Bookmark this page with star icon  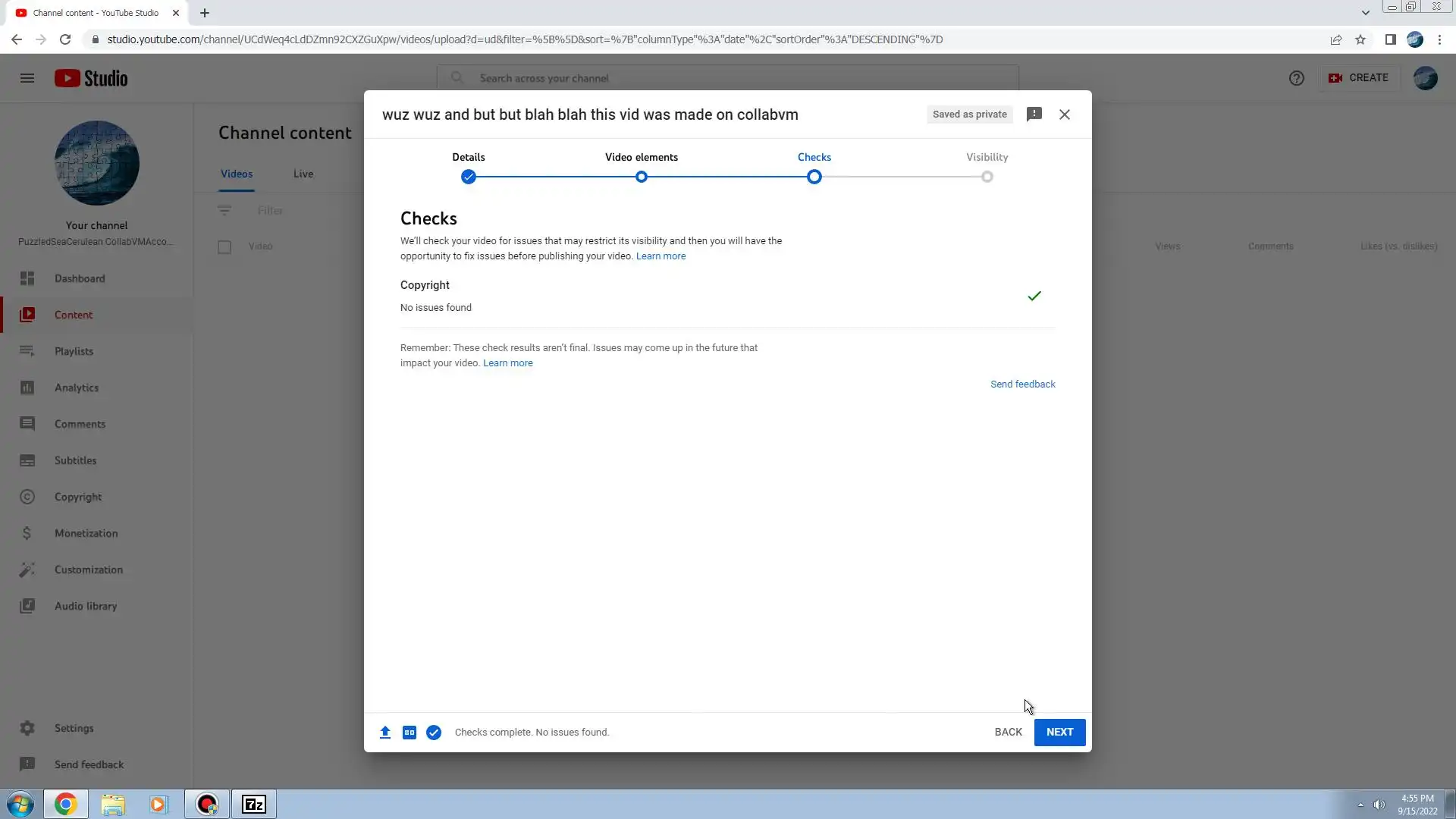1360,39
